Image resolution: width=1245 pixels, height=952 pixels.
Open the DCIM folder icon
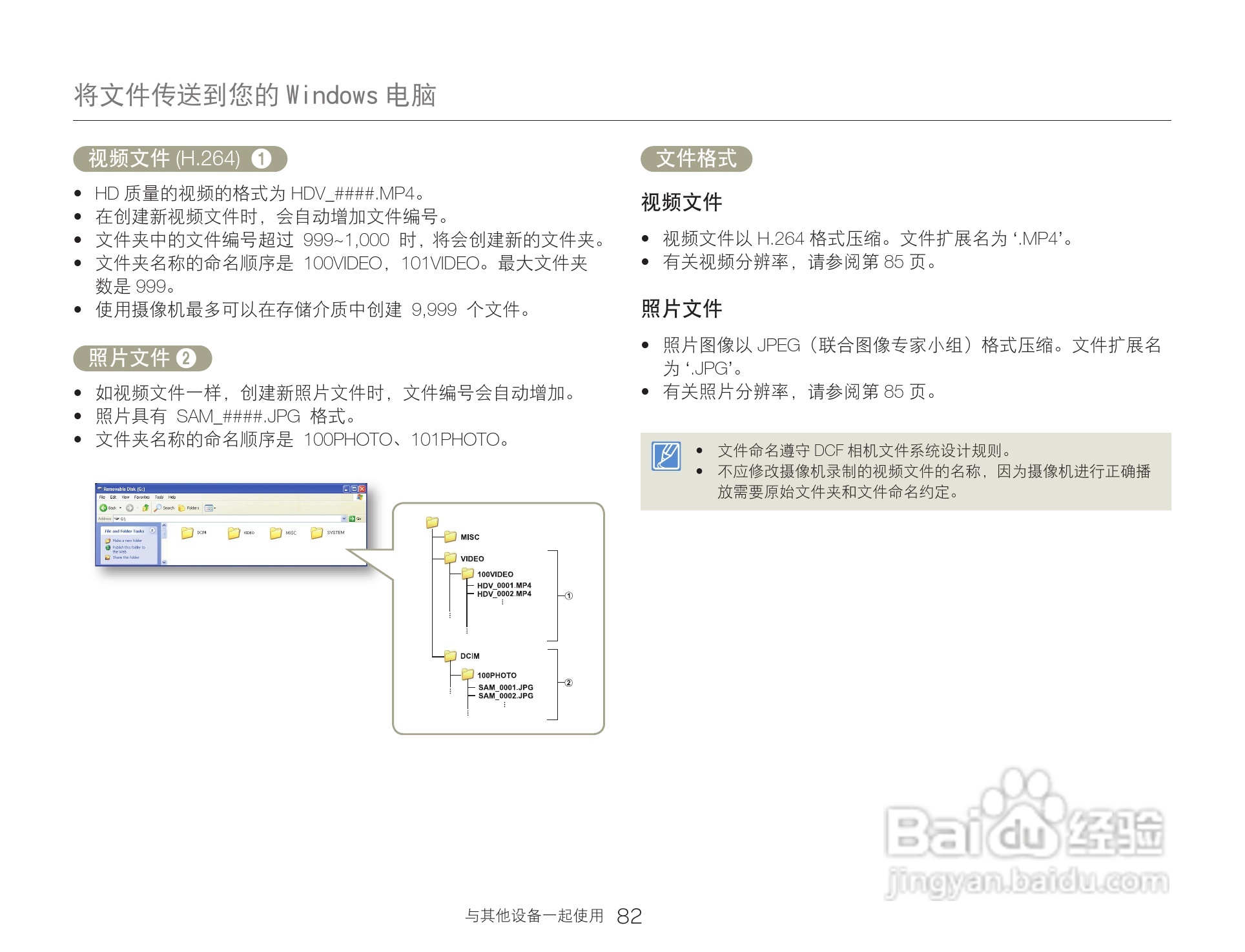[187, 533]
